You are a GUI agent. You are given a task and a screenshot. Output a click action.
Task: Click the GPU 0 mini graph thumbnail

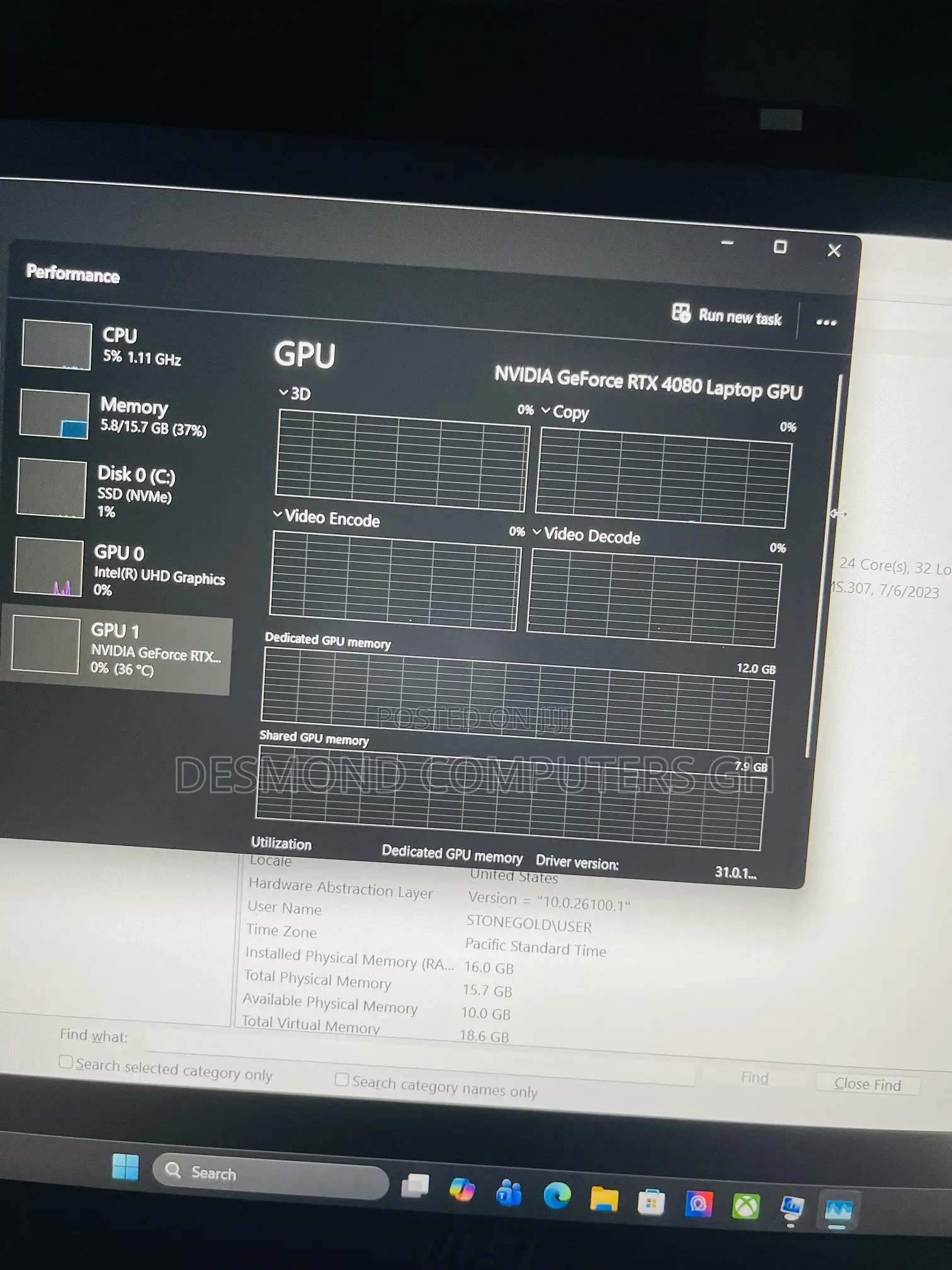[49, 567]
